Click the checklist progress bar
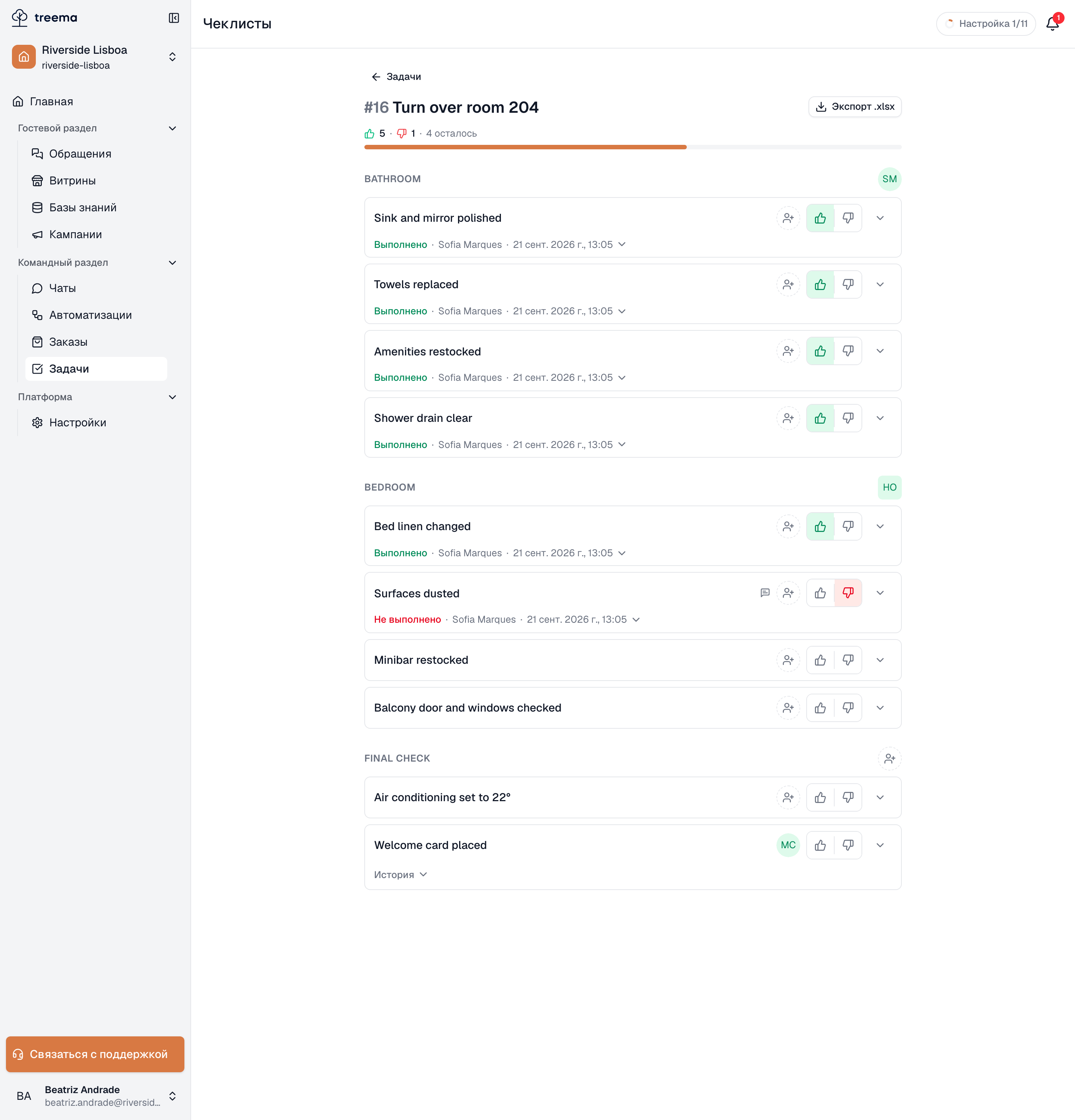 (633, 147)
